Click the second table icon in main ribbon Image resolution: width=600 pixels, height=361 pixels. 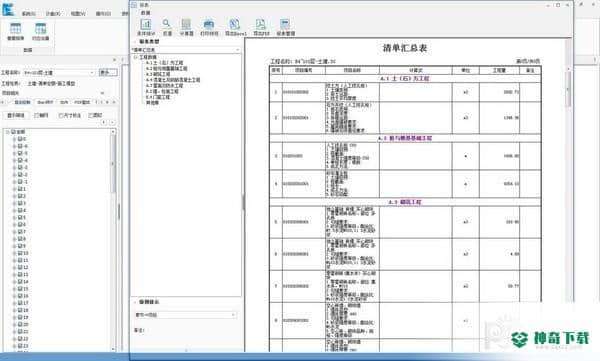[x=40, y=31]
